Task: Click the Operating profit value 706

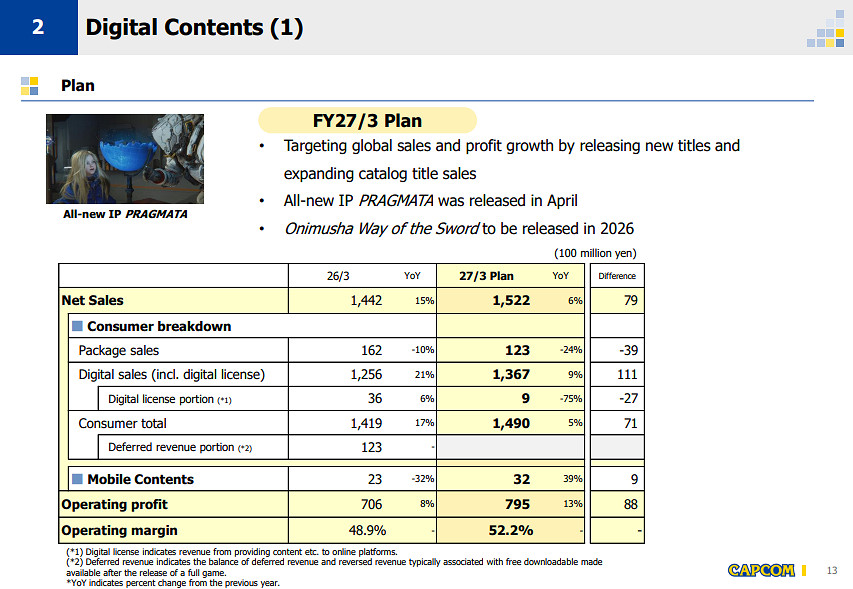Action: tap(372, 504)
